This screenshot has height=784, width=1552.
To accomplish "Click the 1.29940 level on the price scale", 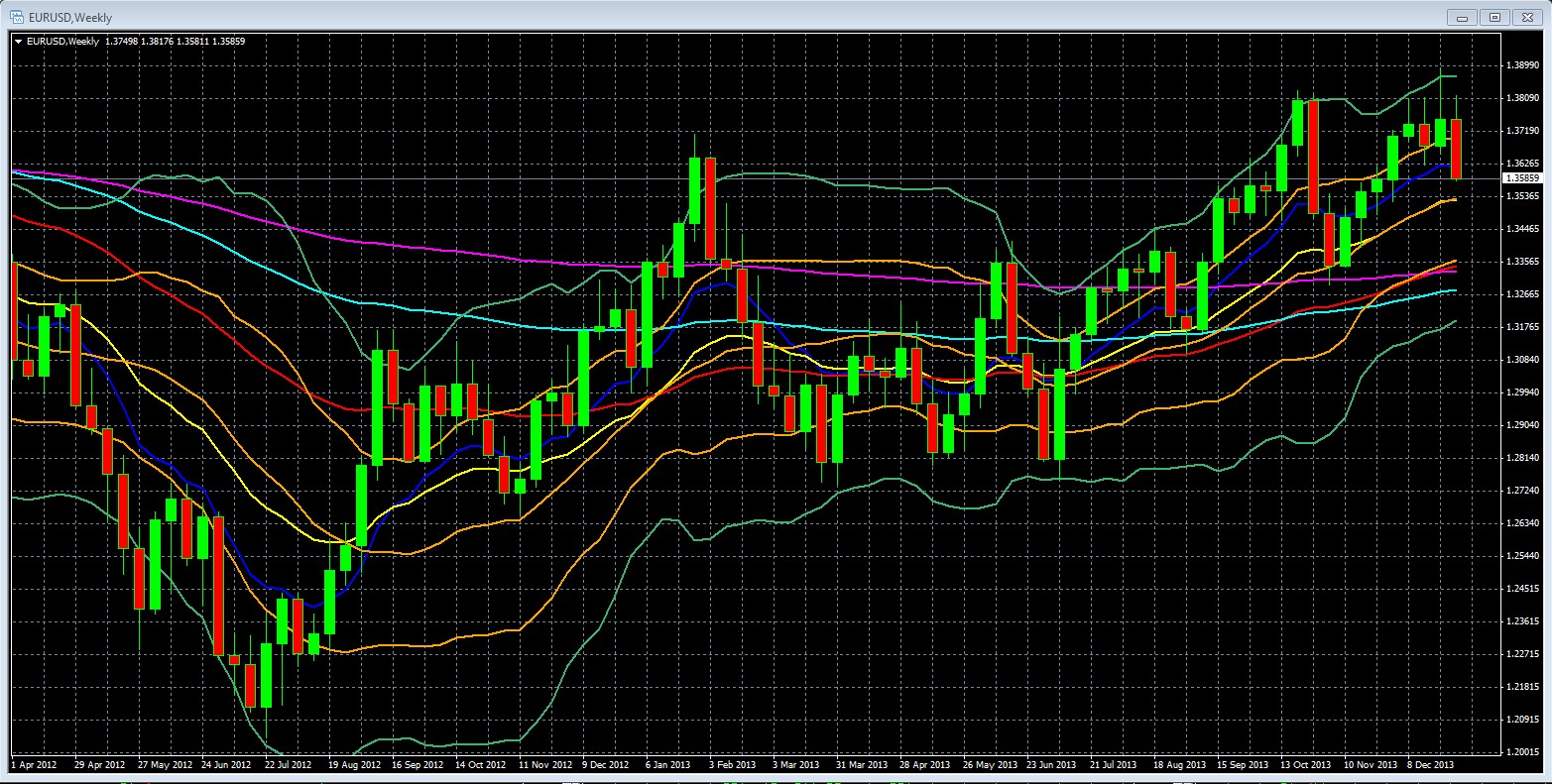I will pyautogui.click(x=1522, y=392).
